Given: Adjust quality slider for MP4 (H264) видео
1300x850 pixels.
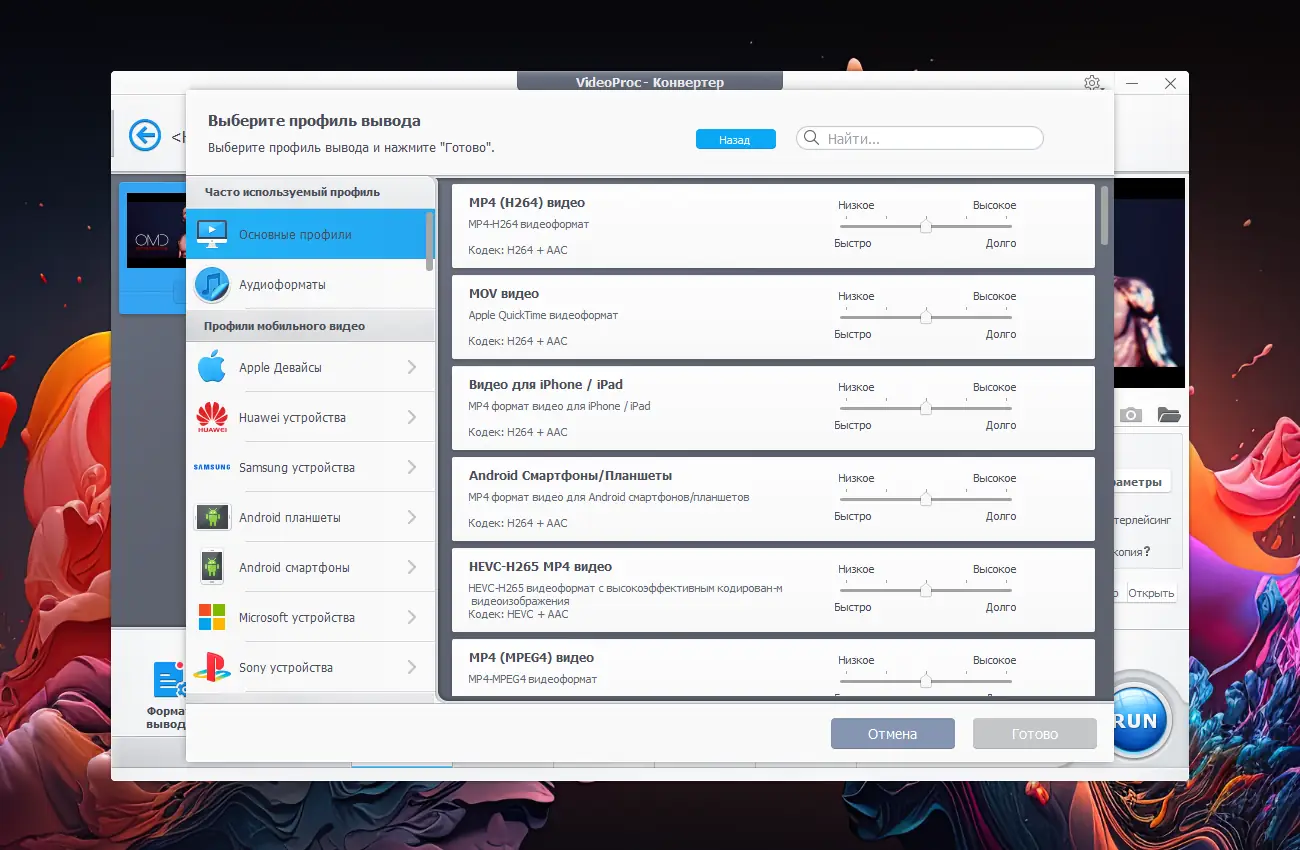Looking at the screenshot, I should tap(926, 226).
